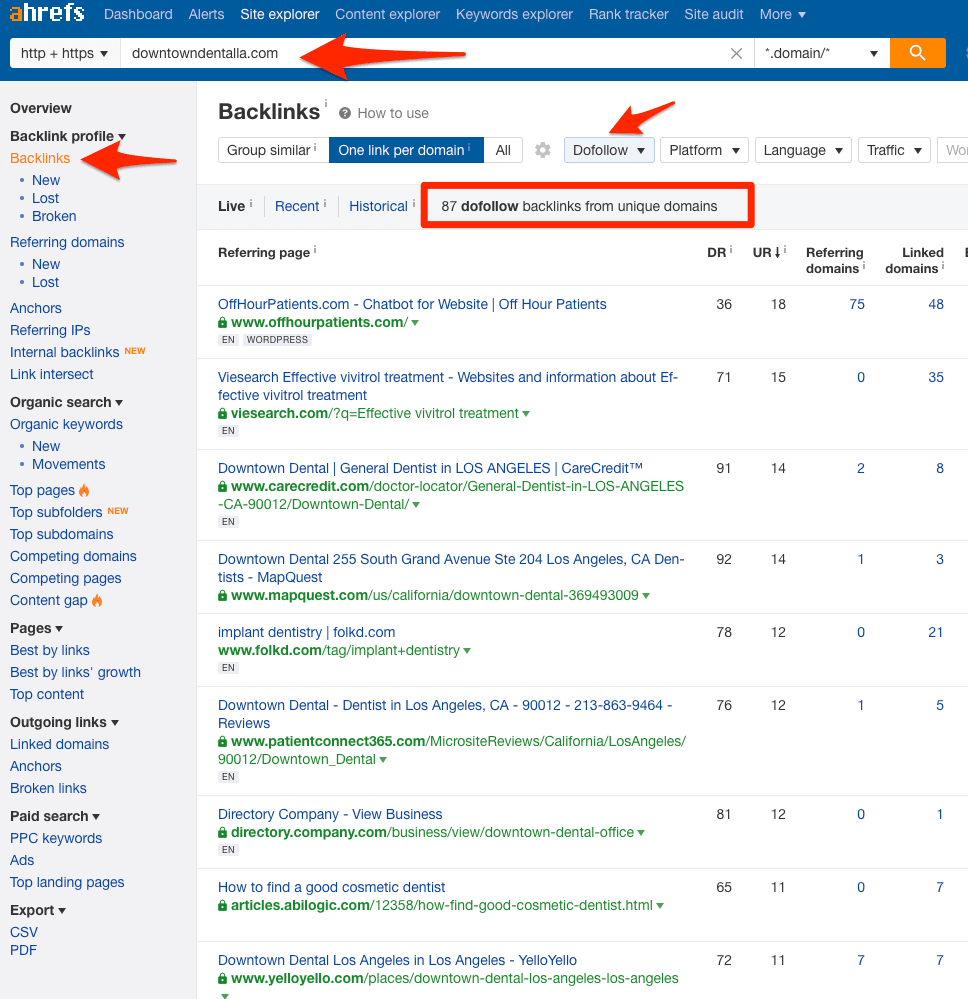This screenshot has width=968, height=999.
Task: Select One link per domain mode
Action: pos(406,150)
